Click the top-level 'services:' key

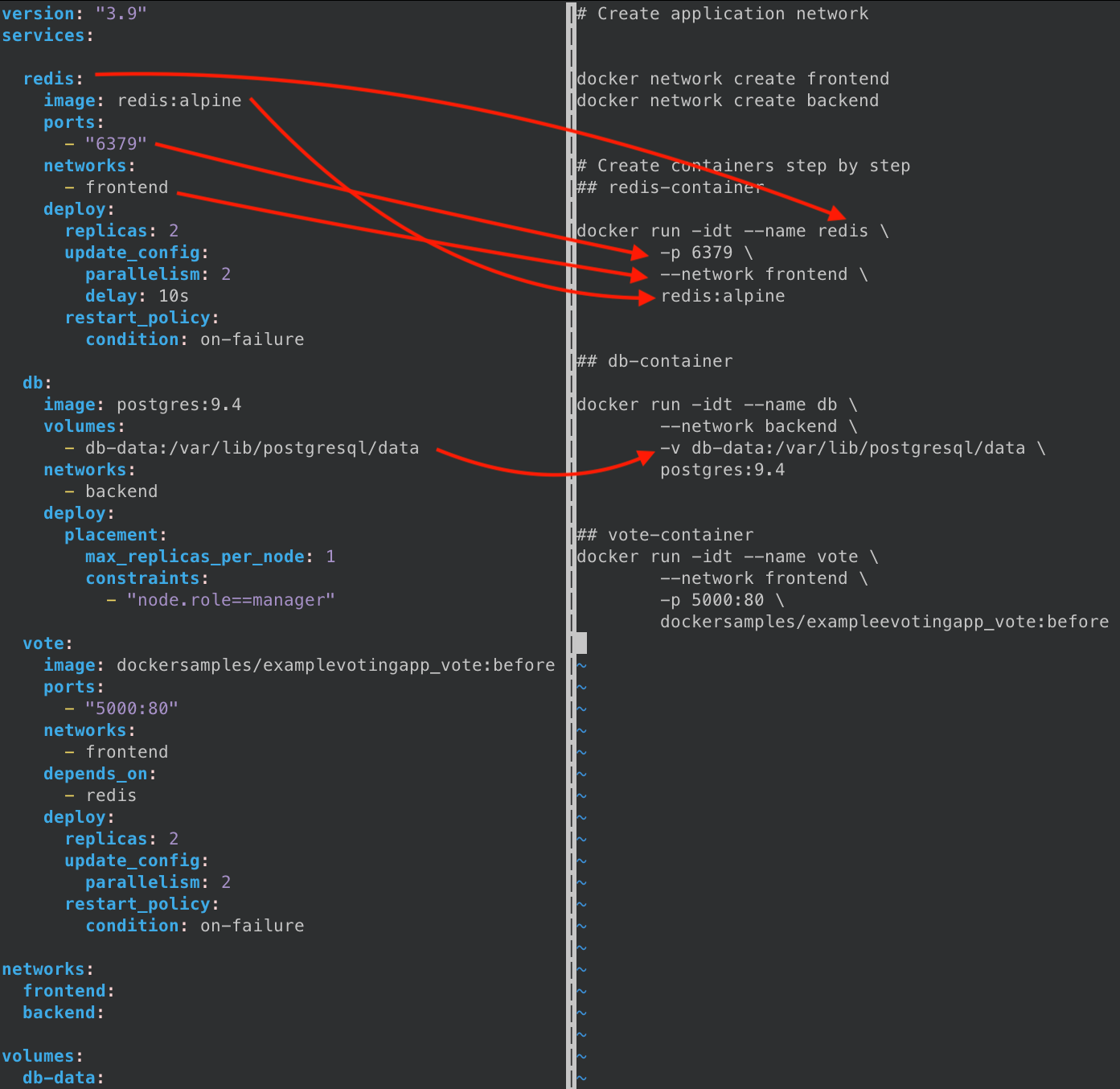[x=47, y=35]
